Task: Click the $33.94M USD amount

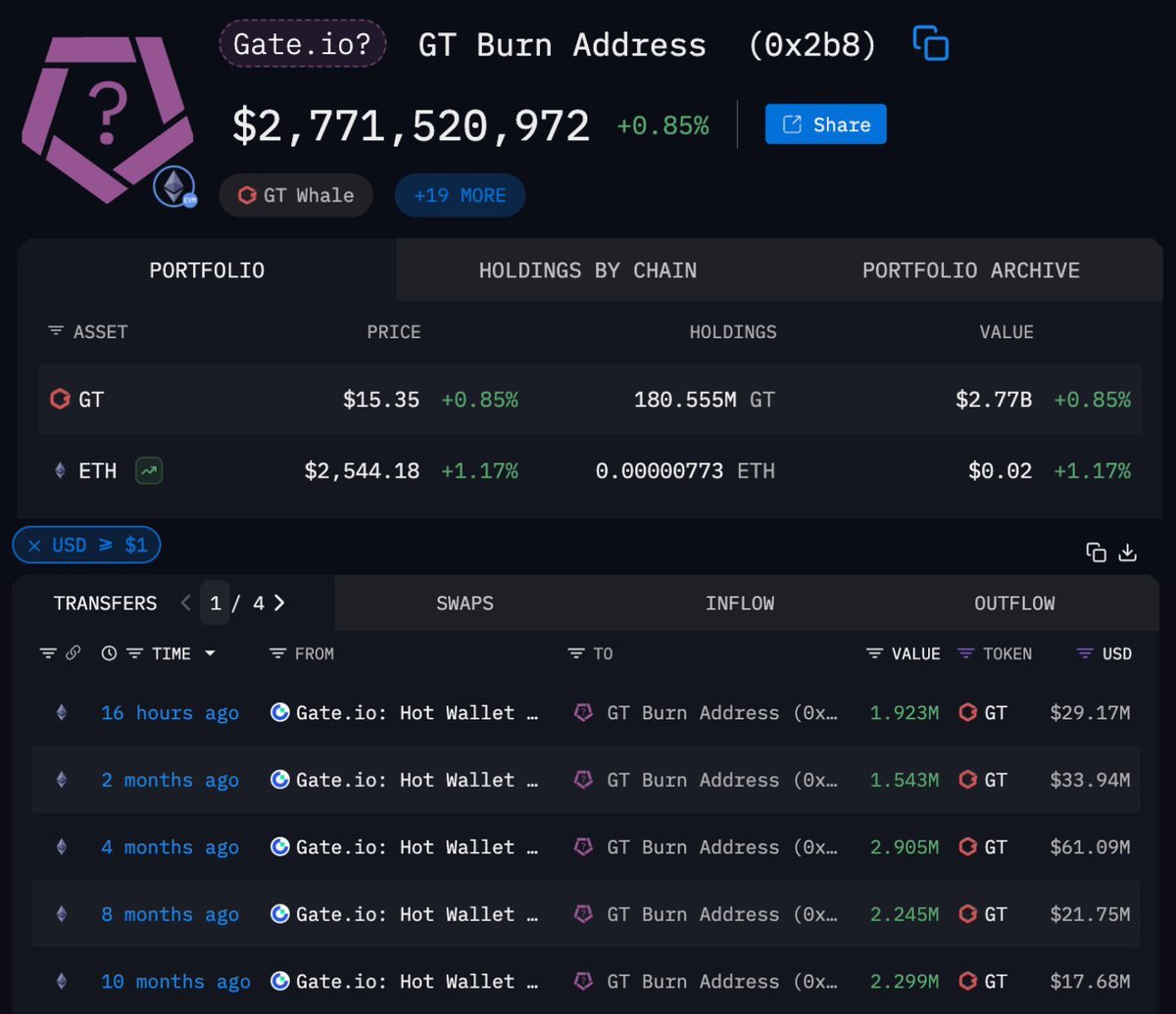Action: point(1090,780)
